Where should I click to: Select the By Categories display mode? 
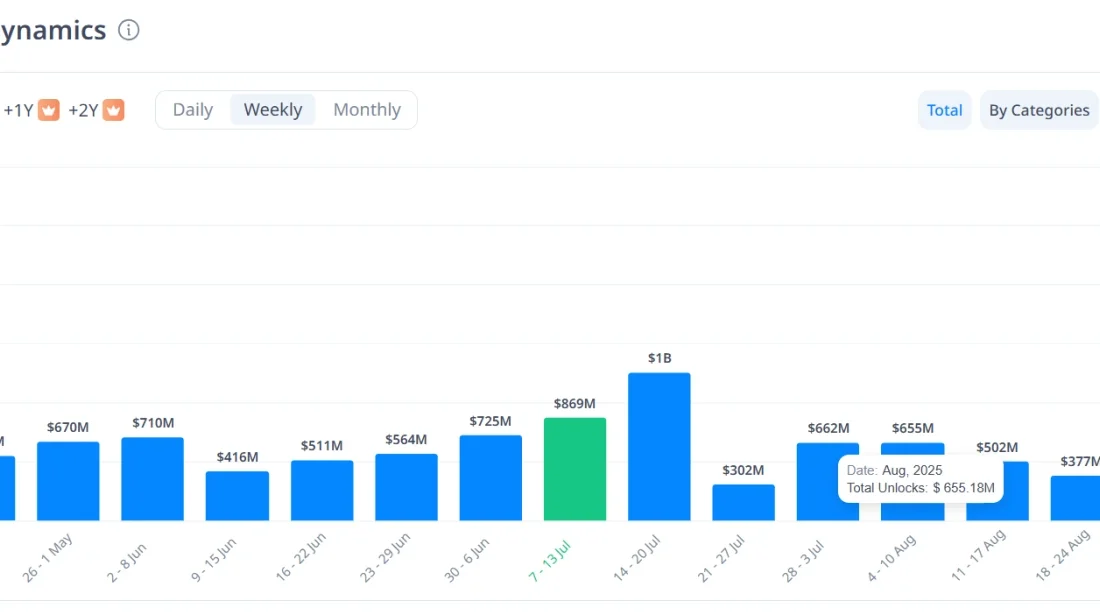pyautogui.click(x=1039, y=110)
